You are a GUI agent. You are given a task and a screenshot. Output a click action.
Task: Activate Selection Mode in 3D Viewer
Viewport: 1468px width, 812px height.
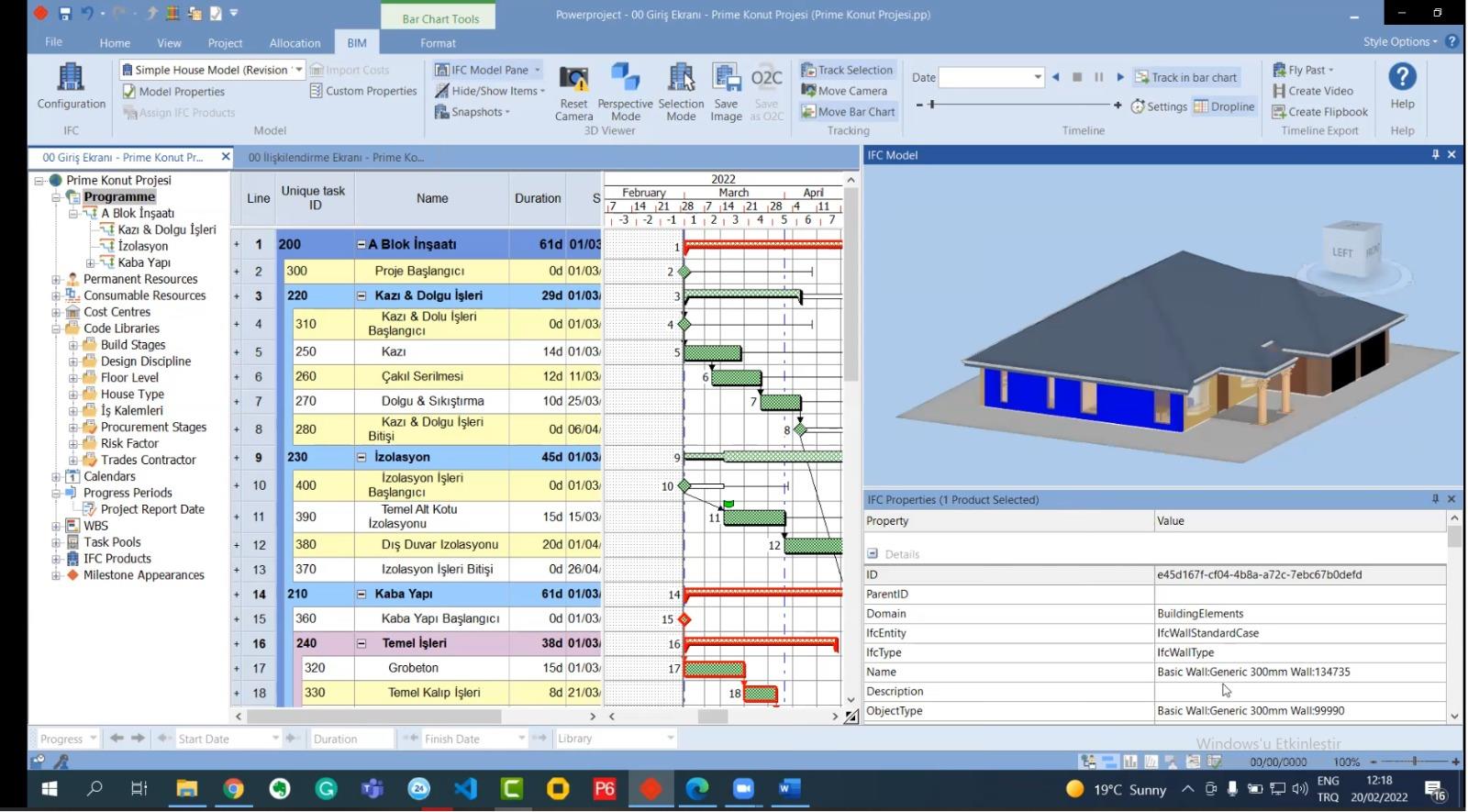681,93
